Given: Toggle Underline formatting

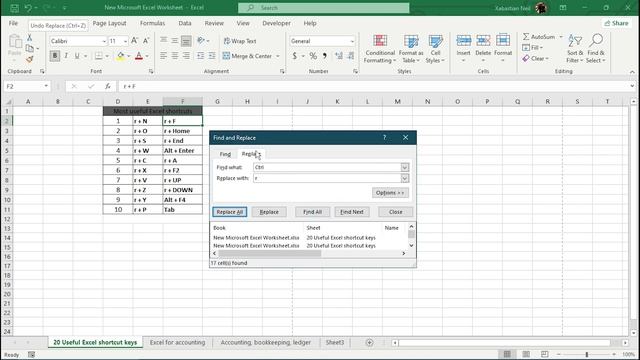Looking at the screenshot, I should pos(77,56).
